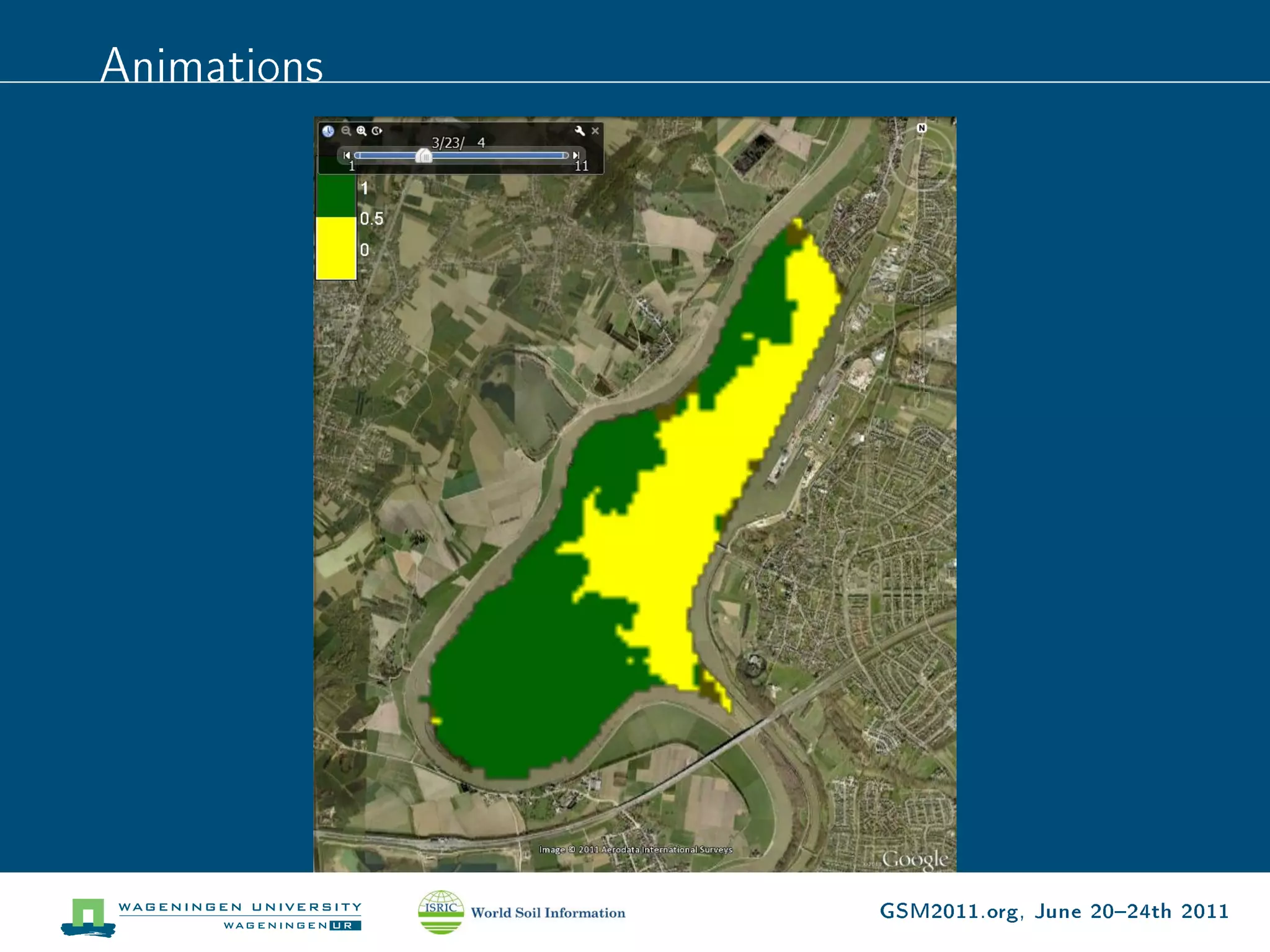This screenshot has height=952, width=1270.
Task: Click the Google logo on the map
Action: (915, 859)
